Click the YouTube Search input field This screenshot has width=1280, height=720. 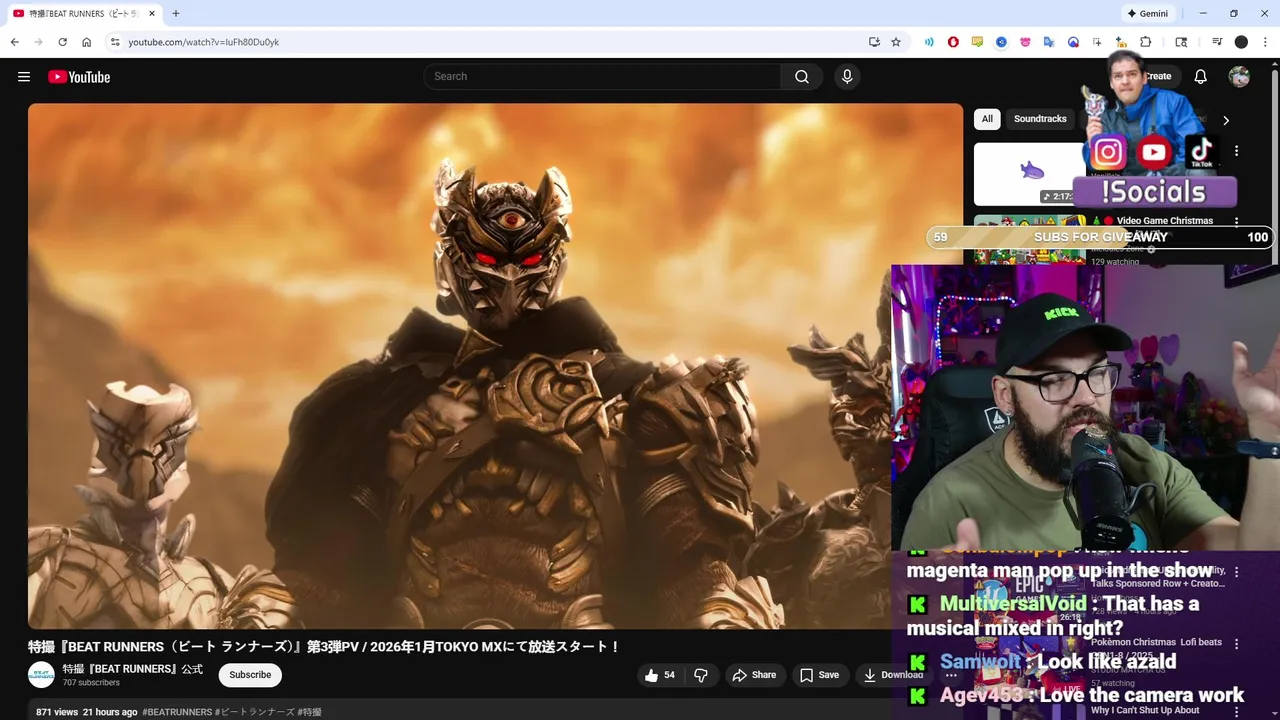point(603,77)
